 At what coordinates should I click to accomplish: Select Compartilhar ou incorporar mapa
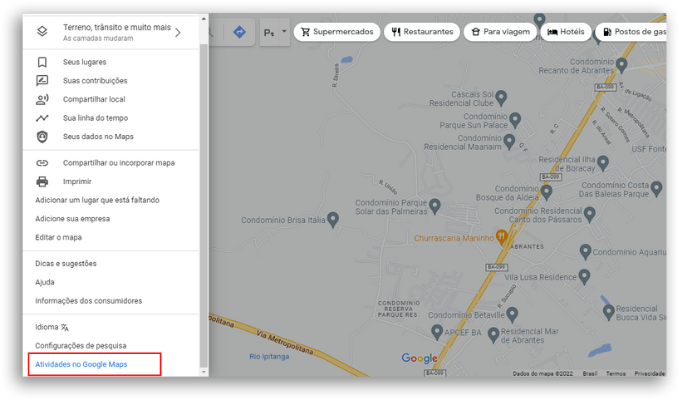pos(119,163)
